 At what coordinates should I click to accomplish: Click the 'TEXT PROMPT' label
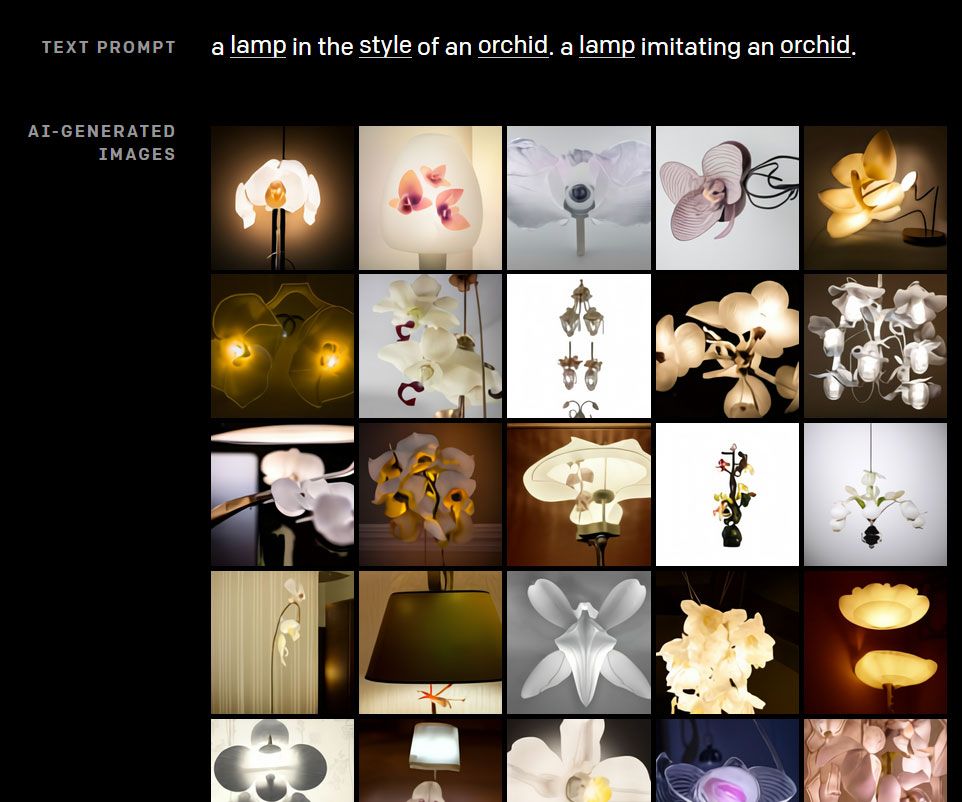click(x=109, y=47)
